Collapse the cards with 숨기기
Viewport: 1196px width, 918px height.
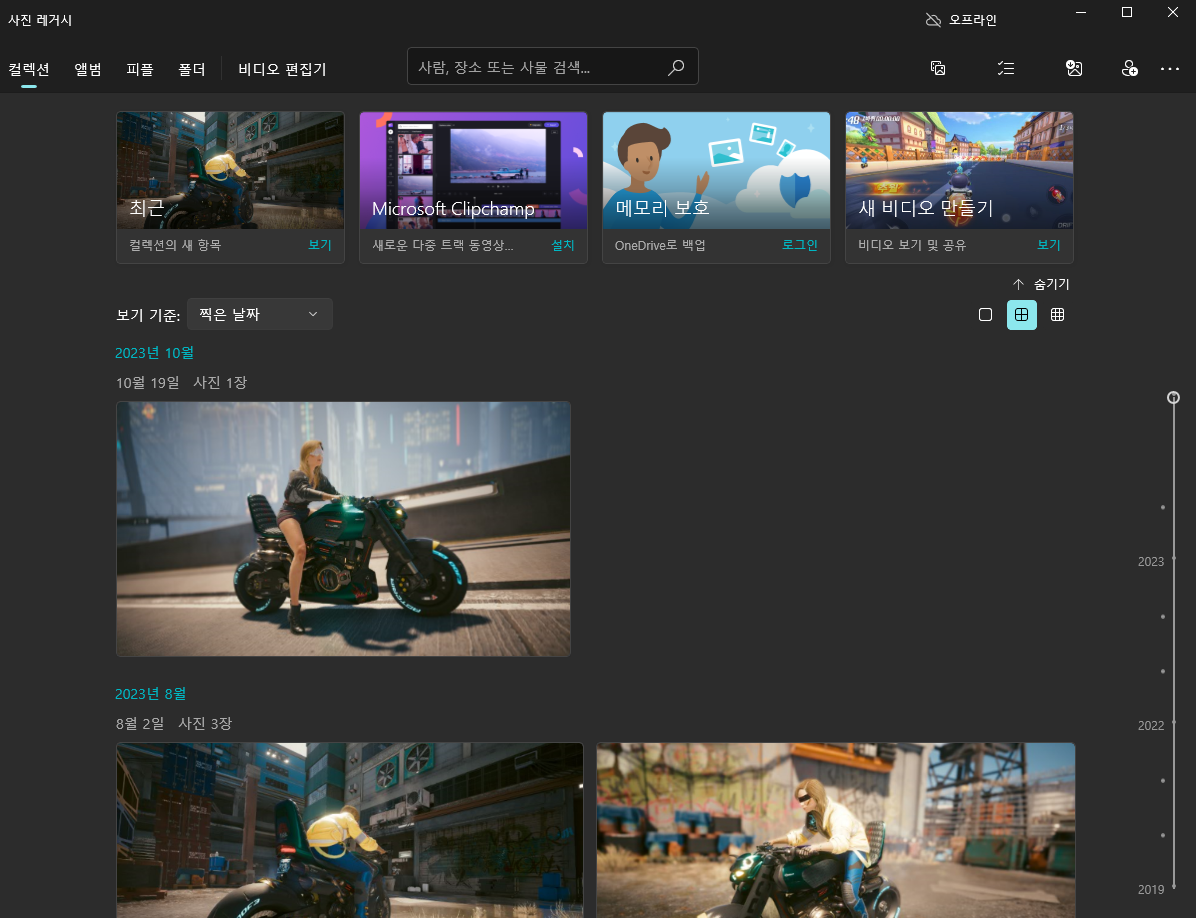[x=1041, y=284]
